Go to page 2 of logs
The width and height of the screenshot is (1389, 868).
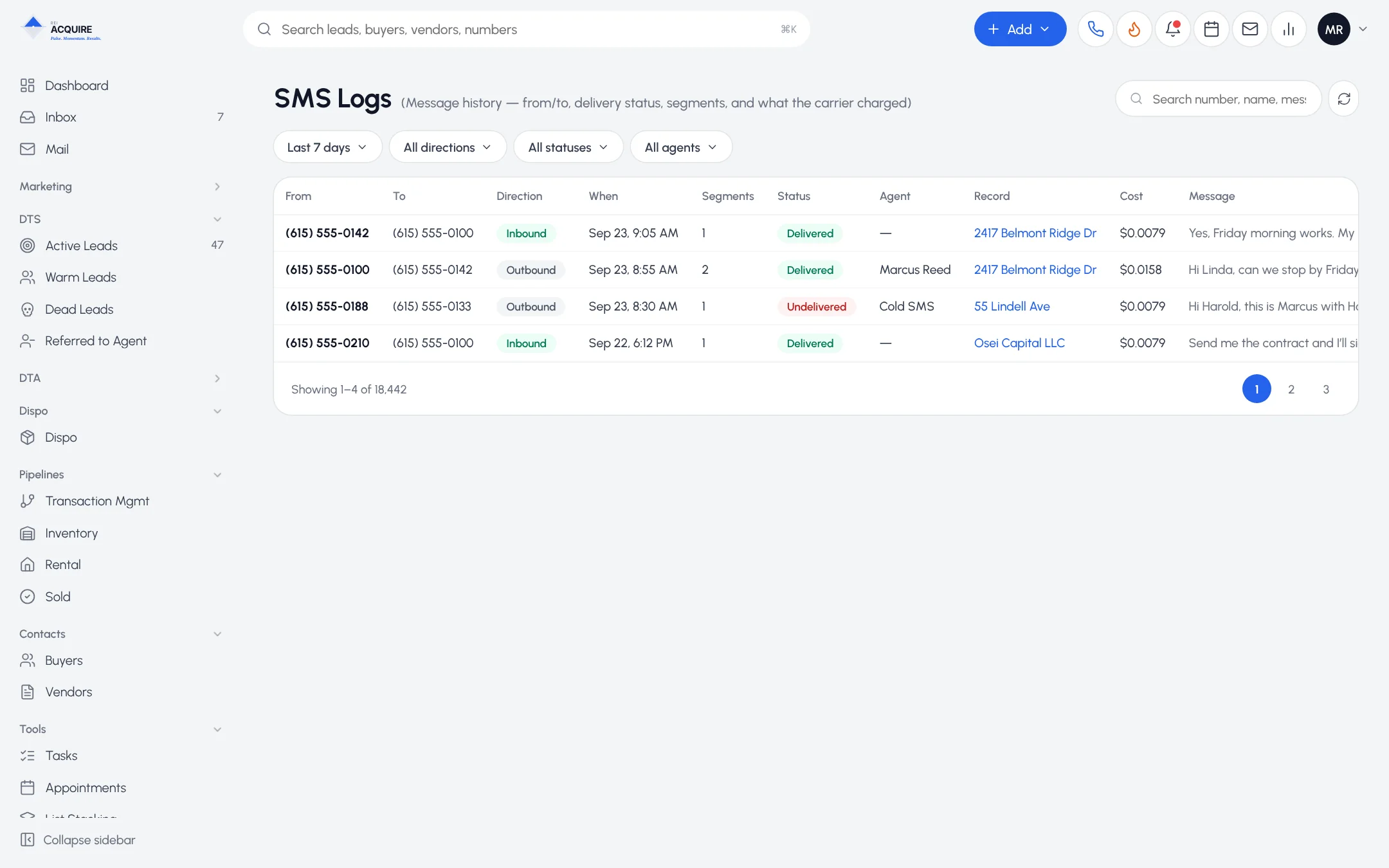[x=1291, y=389]
